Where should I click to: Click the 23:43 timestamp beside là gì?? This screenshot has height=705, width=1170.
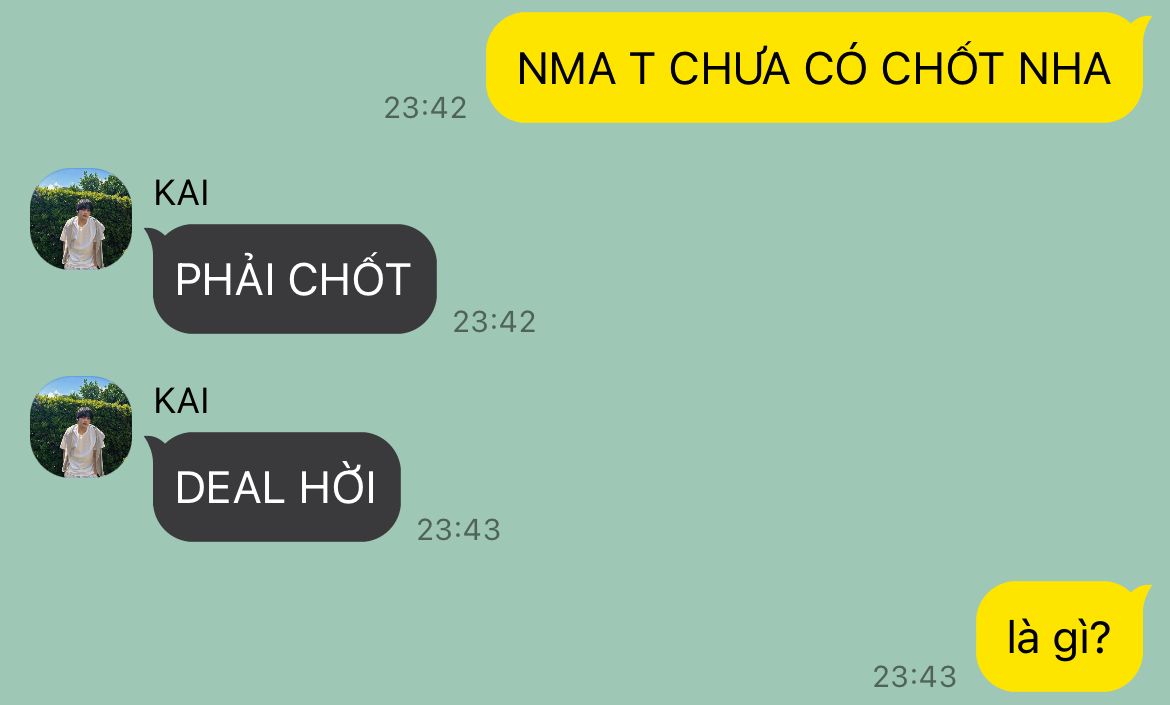pyautogui.click(x=915, y=677)
